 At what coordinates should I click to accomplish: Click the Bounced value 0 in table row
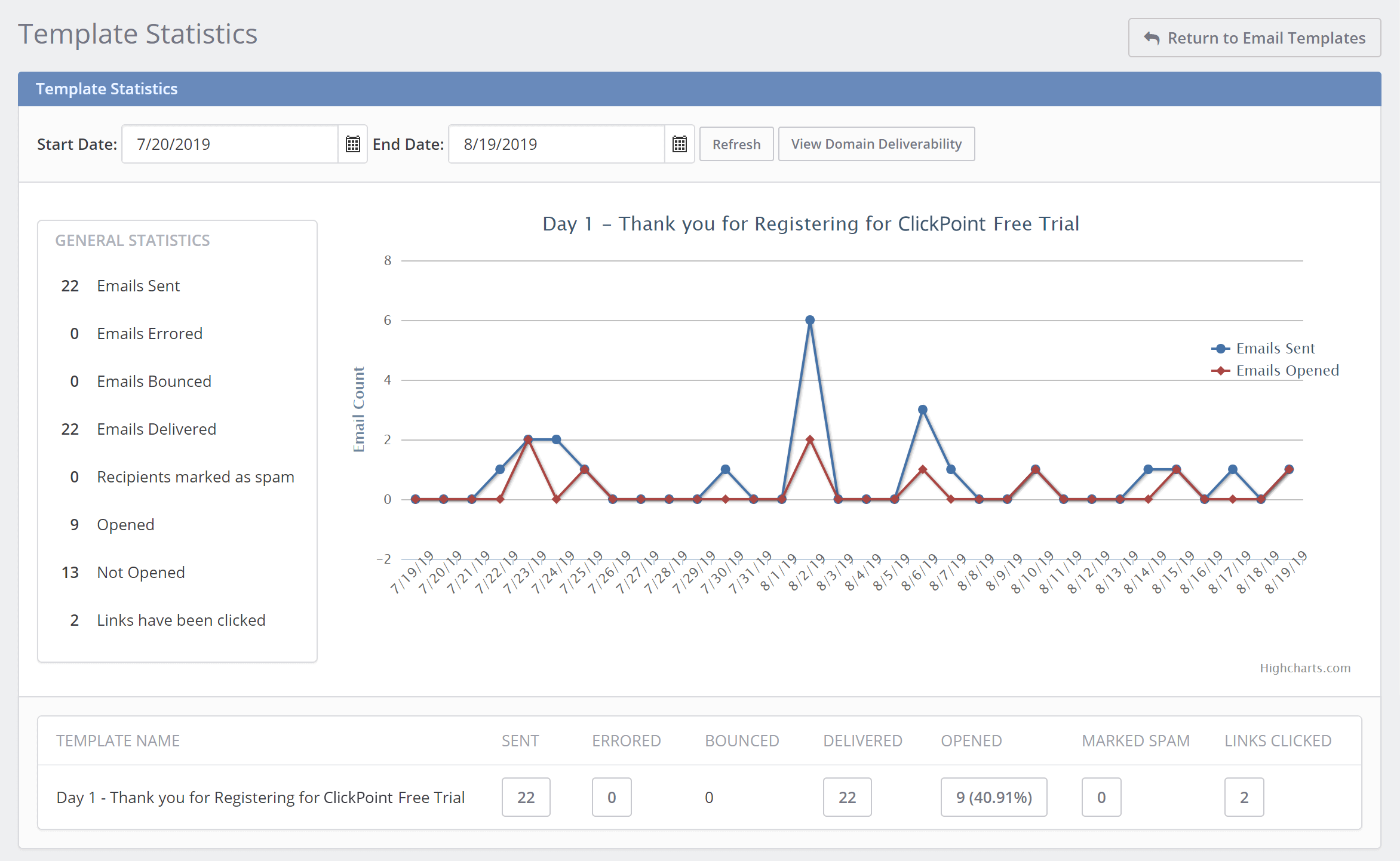[x=709, y=797]
